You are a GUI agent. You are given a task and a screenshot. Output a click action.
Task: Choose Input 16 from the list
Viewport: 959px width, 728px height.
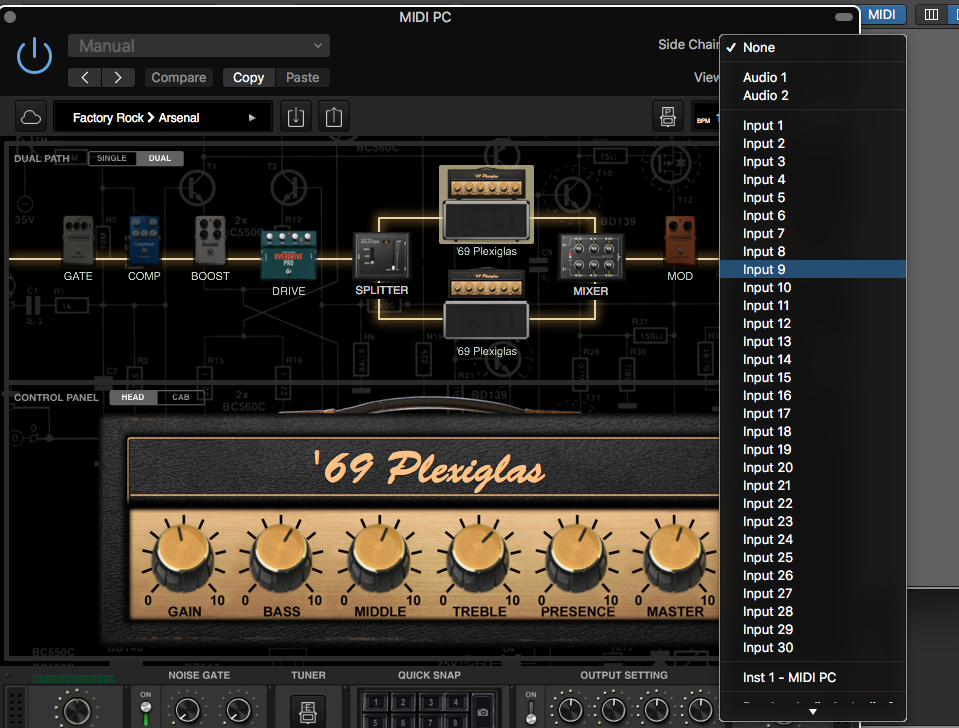coord(813,396)
